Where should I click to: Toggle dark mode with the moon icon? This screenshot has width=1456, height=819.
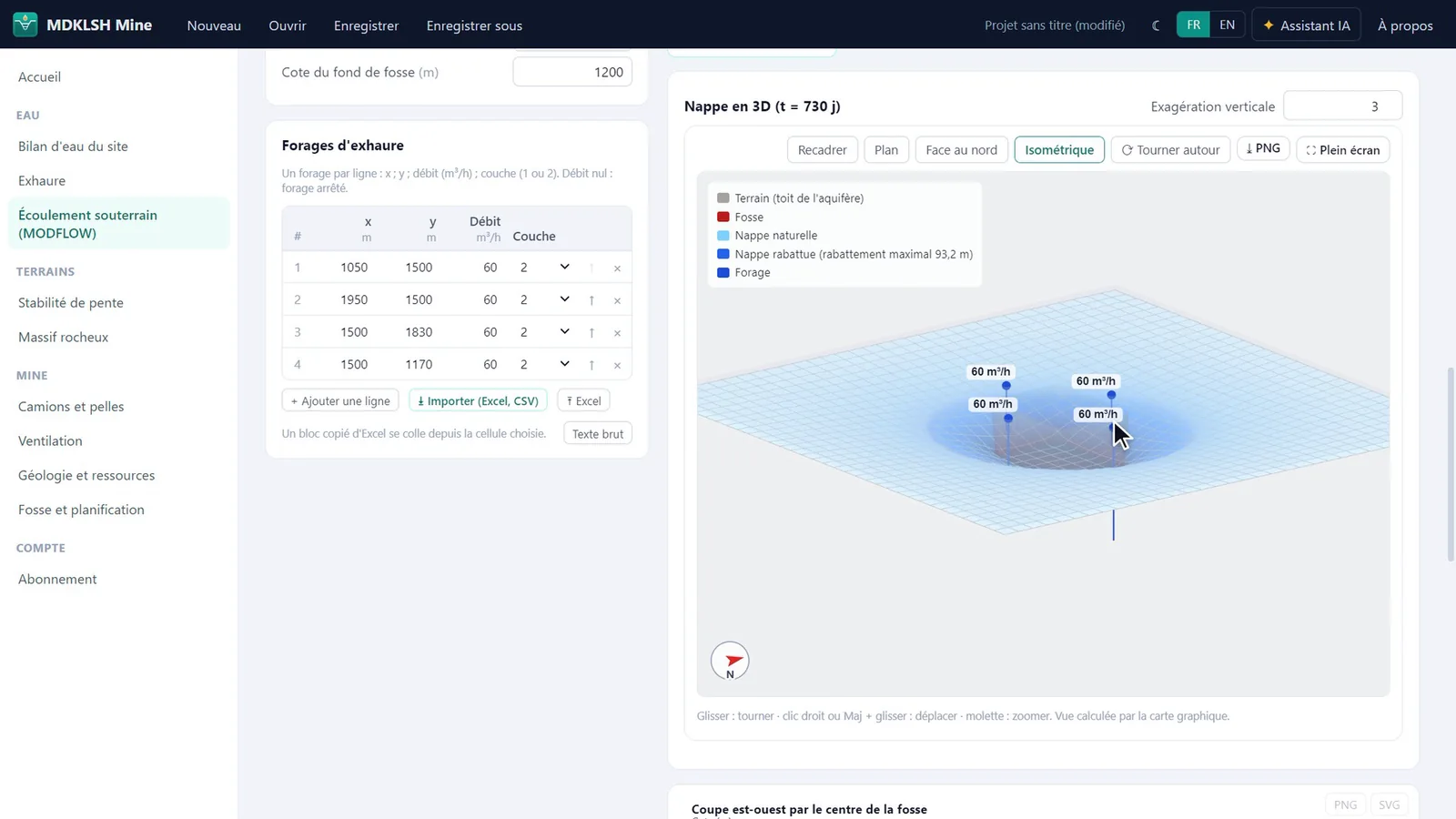(x=1156, y=25)
